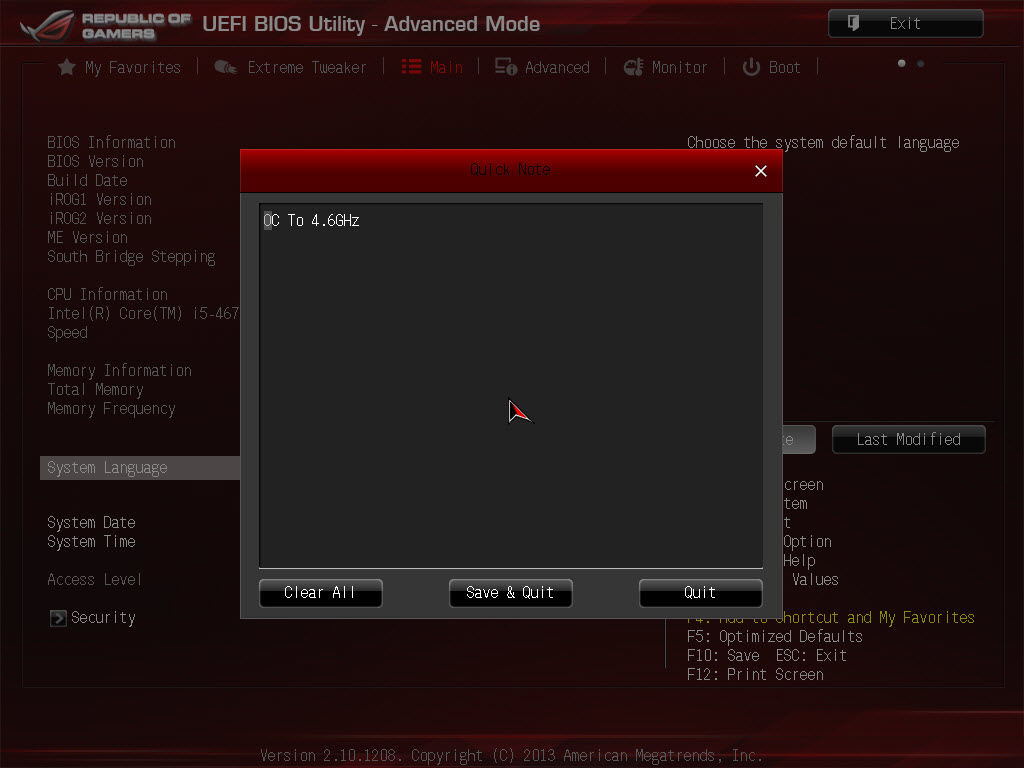Click the Build Date label
Viewport: 1024px width, 768px height.
(x=88, y=180)
